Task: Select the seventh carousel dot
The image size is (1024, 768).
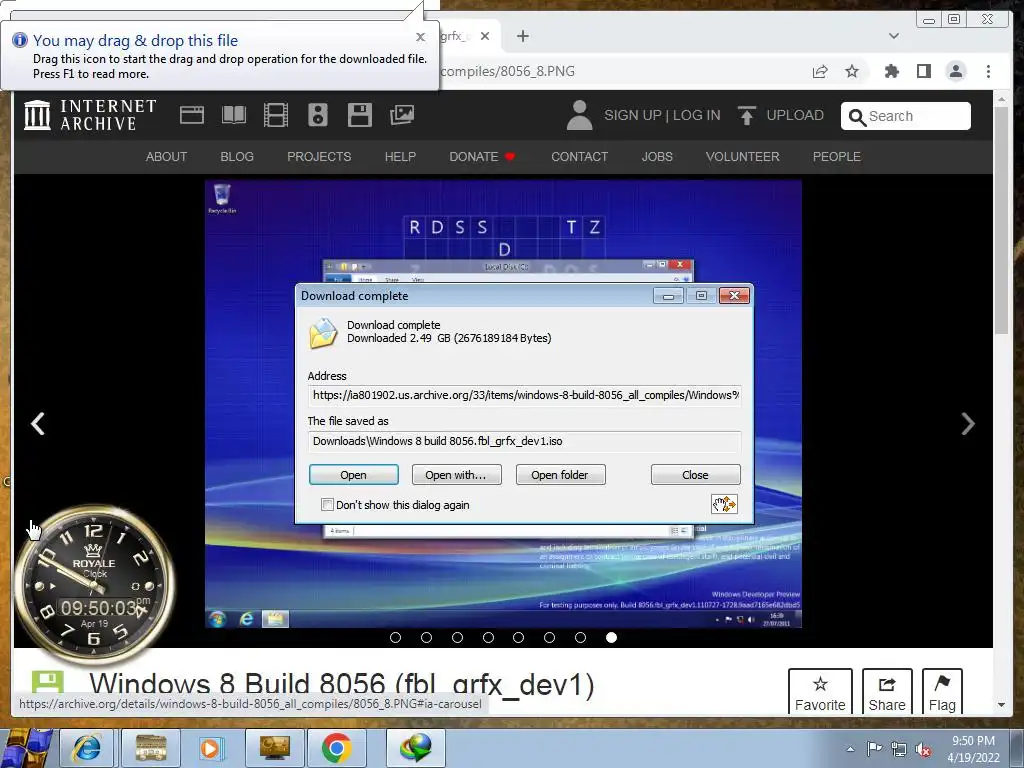Action: coord(580,637)
